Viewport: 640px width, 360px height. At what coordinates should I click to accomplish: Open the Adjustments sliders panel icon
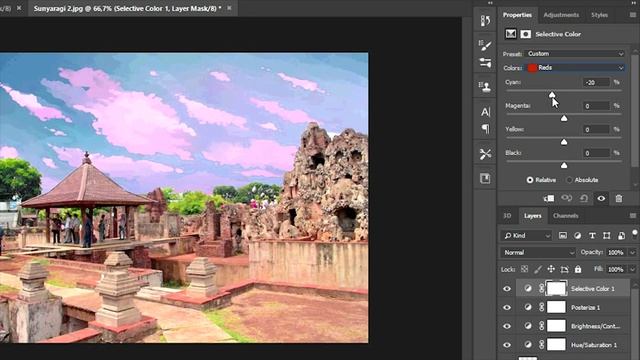[x=485, y=62]
